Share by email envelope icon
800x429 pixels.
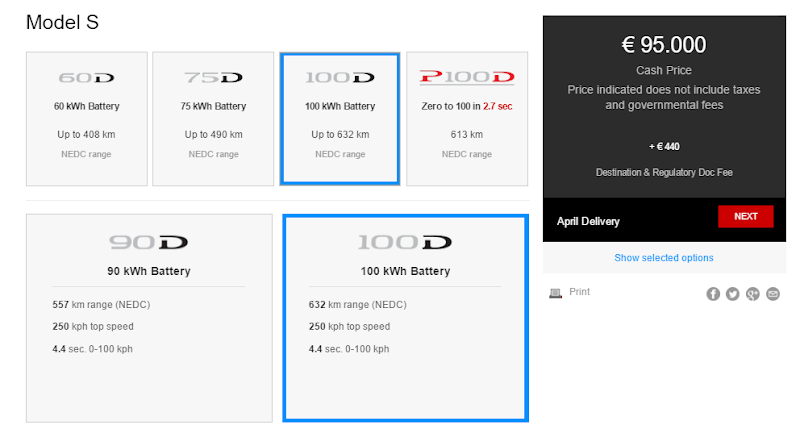pyautogui.click(x=773, y=293)
